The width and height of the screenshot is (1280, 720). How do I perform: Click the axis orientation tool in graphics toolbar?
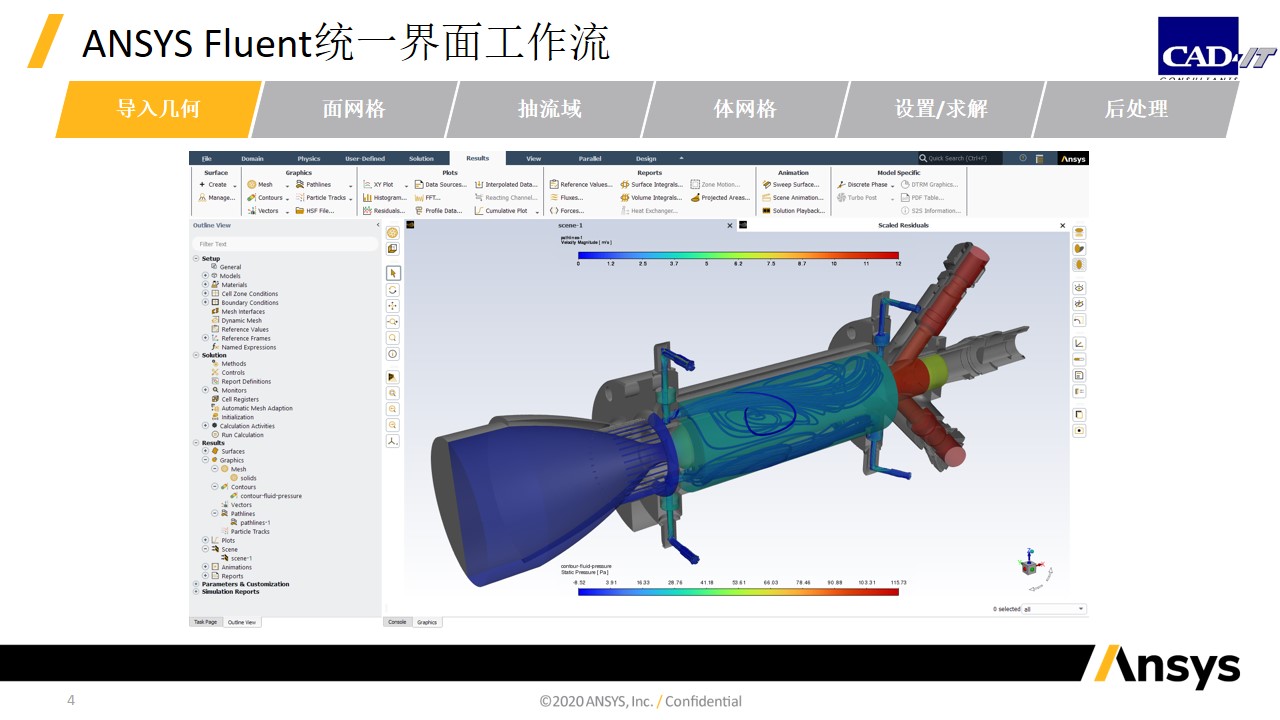tap(393, 441)
